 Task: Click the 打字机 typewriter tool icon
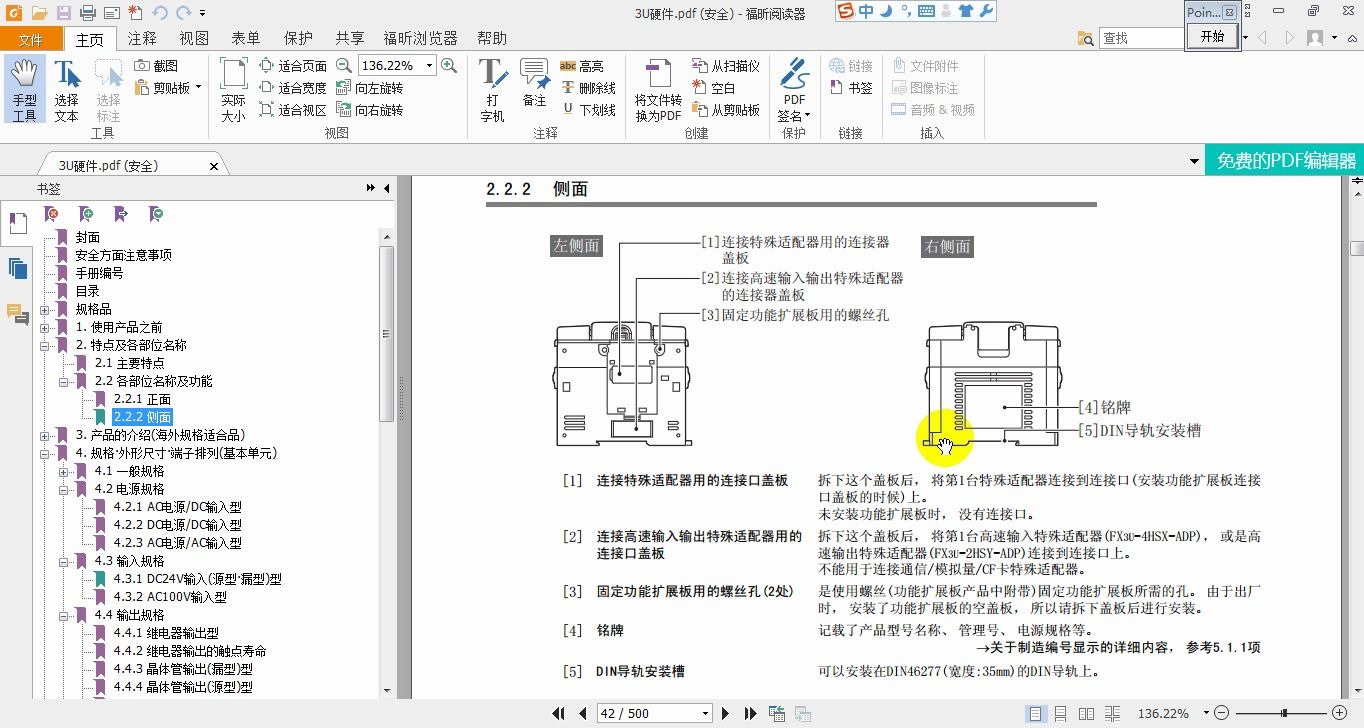(x=492, y=89)
